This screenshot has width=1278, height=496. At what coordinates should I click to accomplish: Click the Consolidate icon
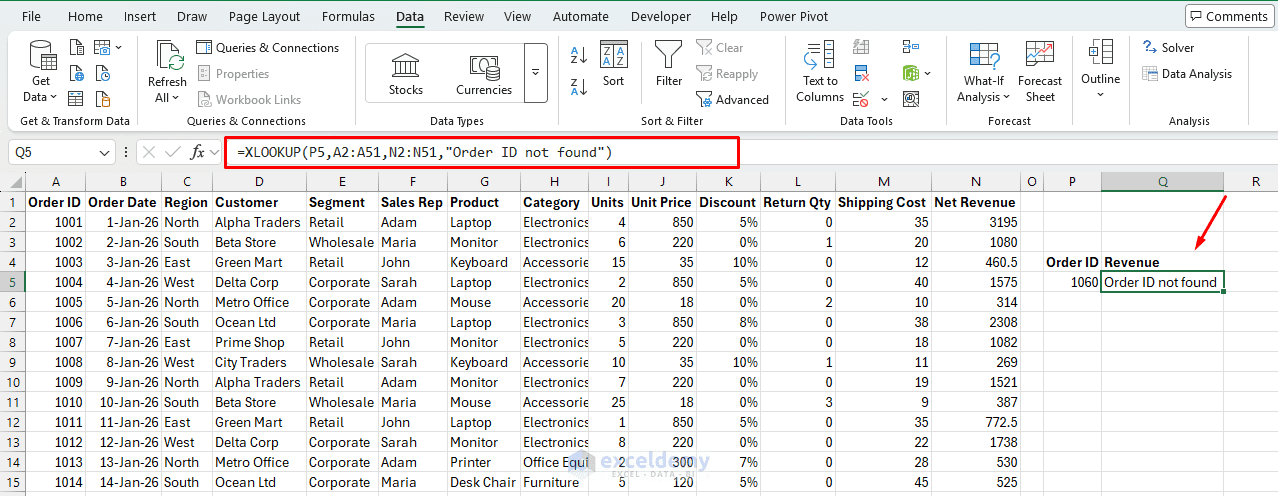tap(910, 47)
